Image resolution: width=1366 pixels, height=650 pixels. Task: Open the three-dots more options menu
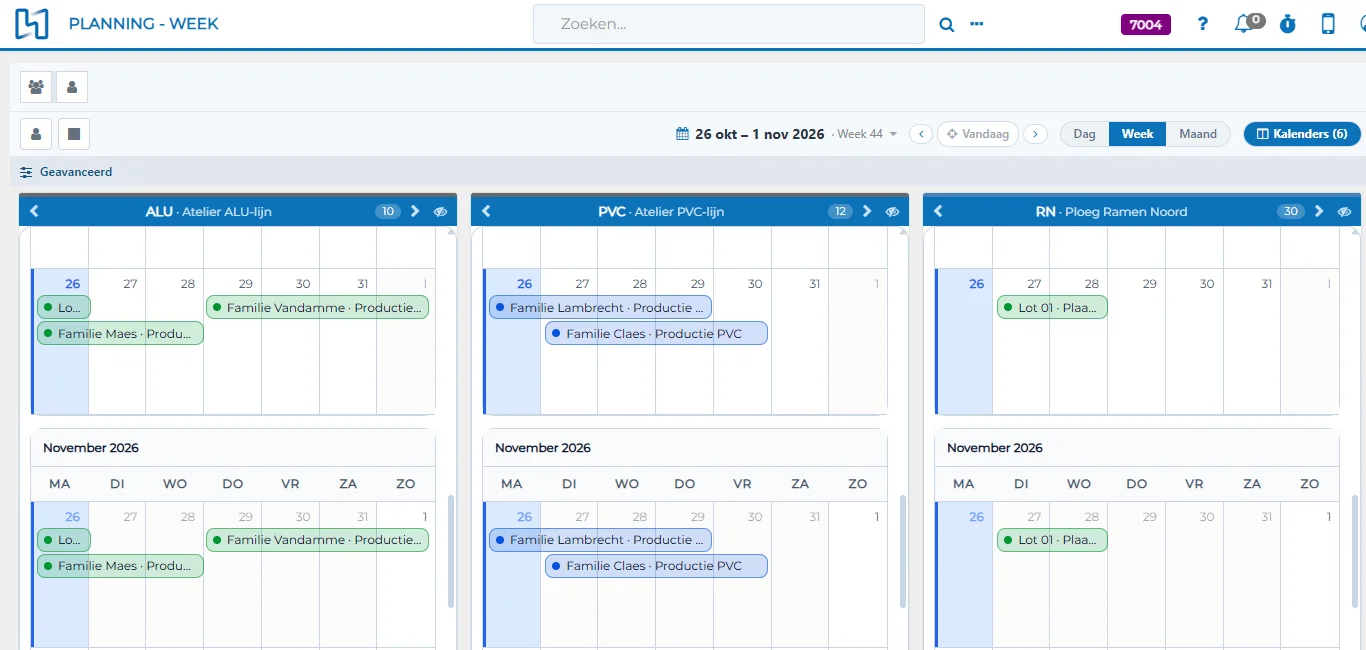pyautogui.click(x=977, y=24)
